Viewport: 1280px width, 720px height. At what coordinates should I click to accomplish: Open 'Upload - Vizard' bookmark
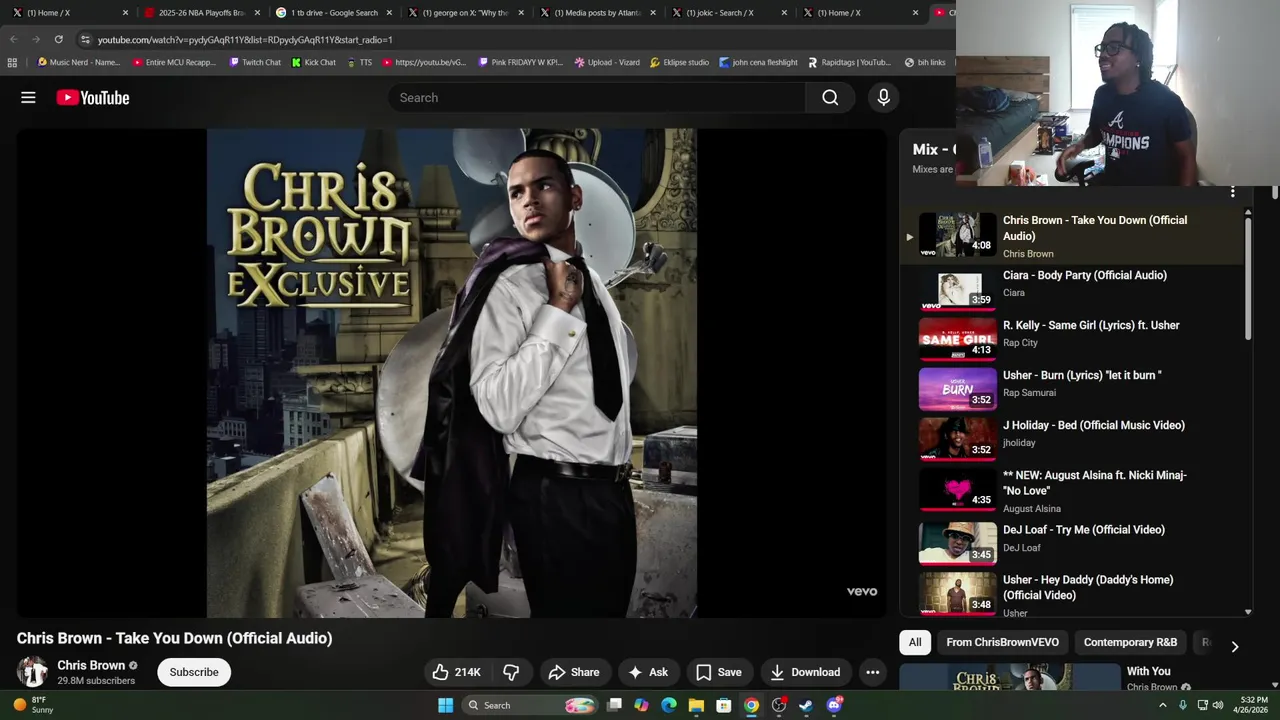607,62
